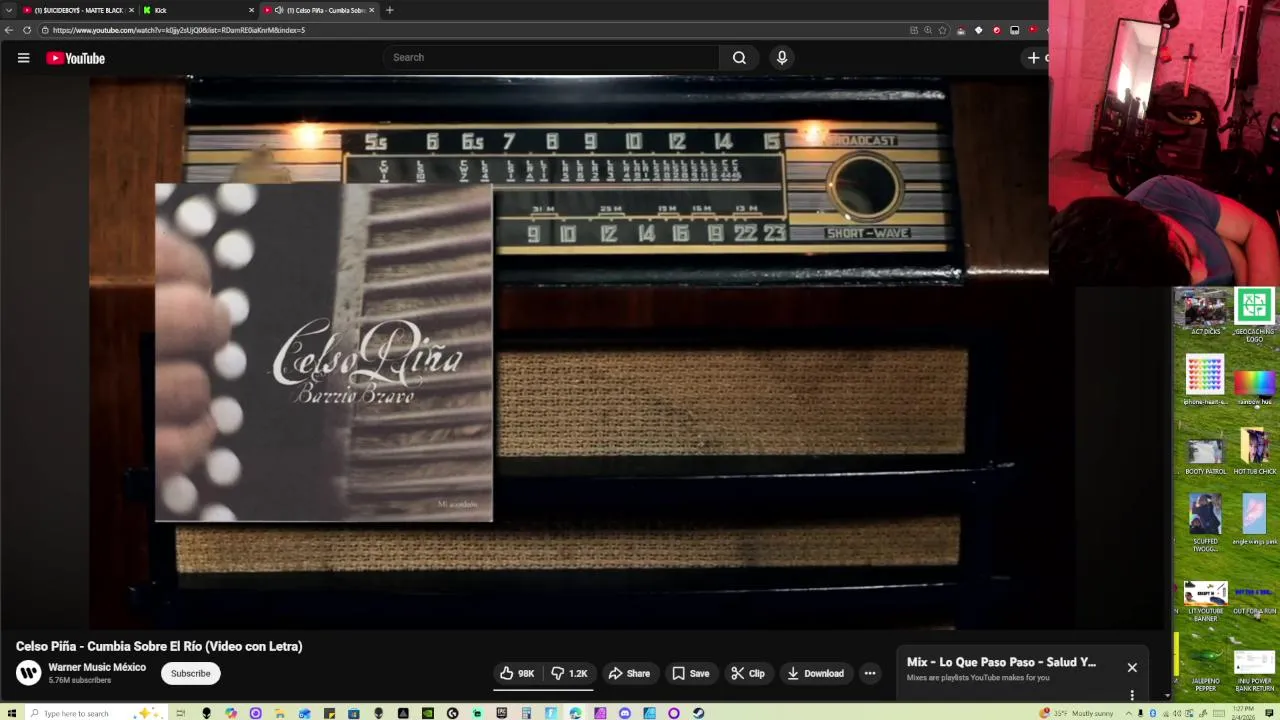Click the YouTube search field
Screen dimensions: 1280x720
pos(550,57)
